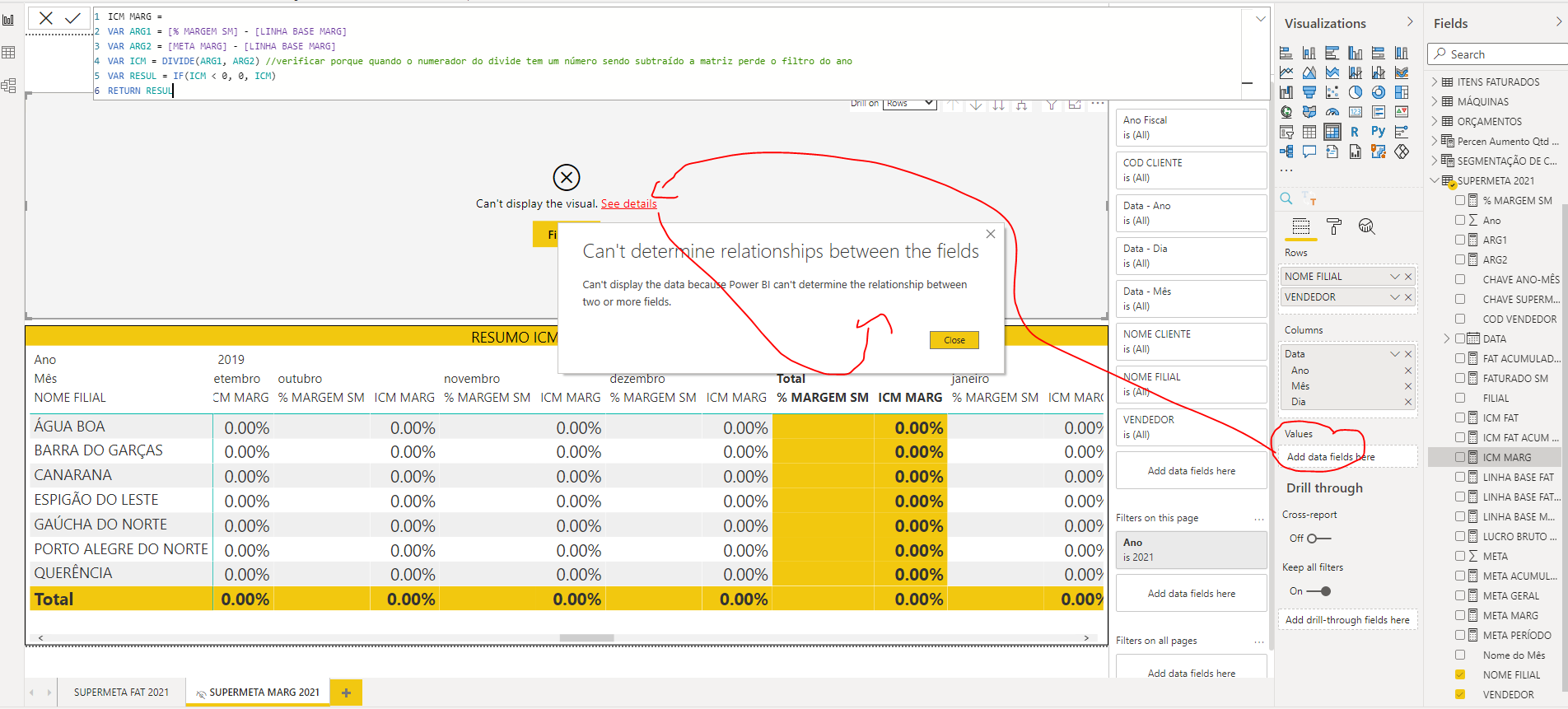Select the Pie chart visualization
The width and height of the screenshot is (1568, 709).
click(x=1356, y=92)
